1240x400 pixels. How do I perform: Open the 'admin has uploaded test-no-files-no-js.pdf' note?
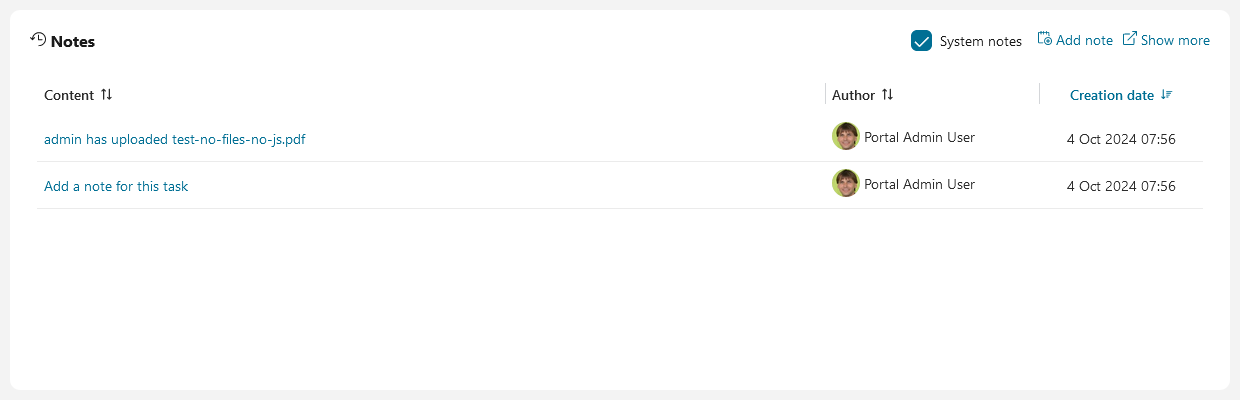coord(175,139)
